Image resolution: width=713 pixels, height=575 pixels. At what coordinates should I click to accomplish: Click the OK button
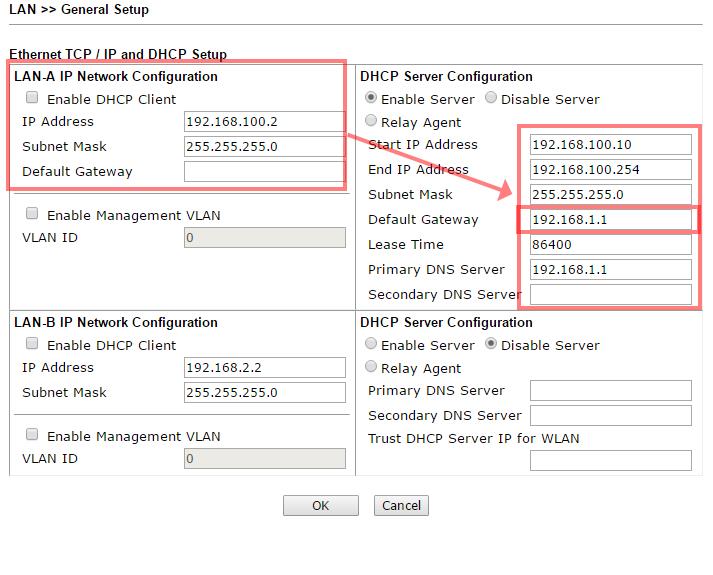click(x=320, y=505)
